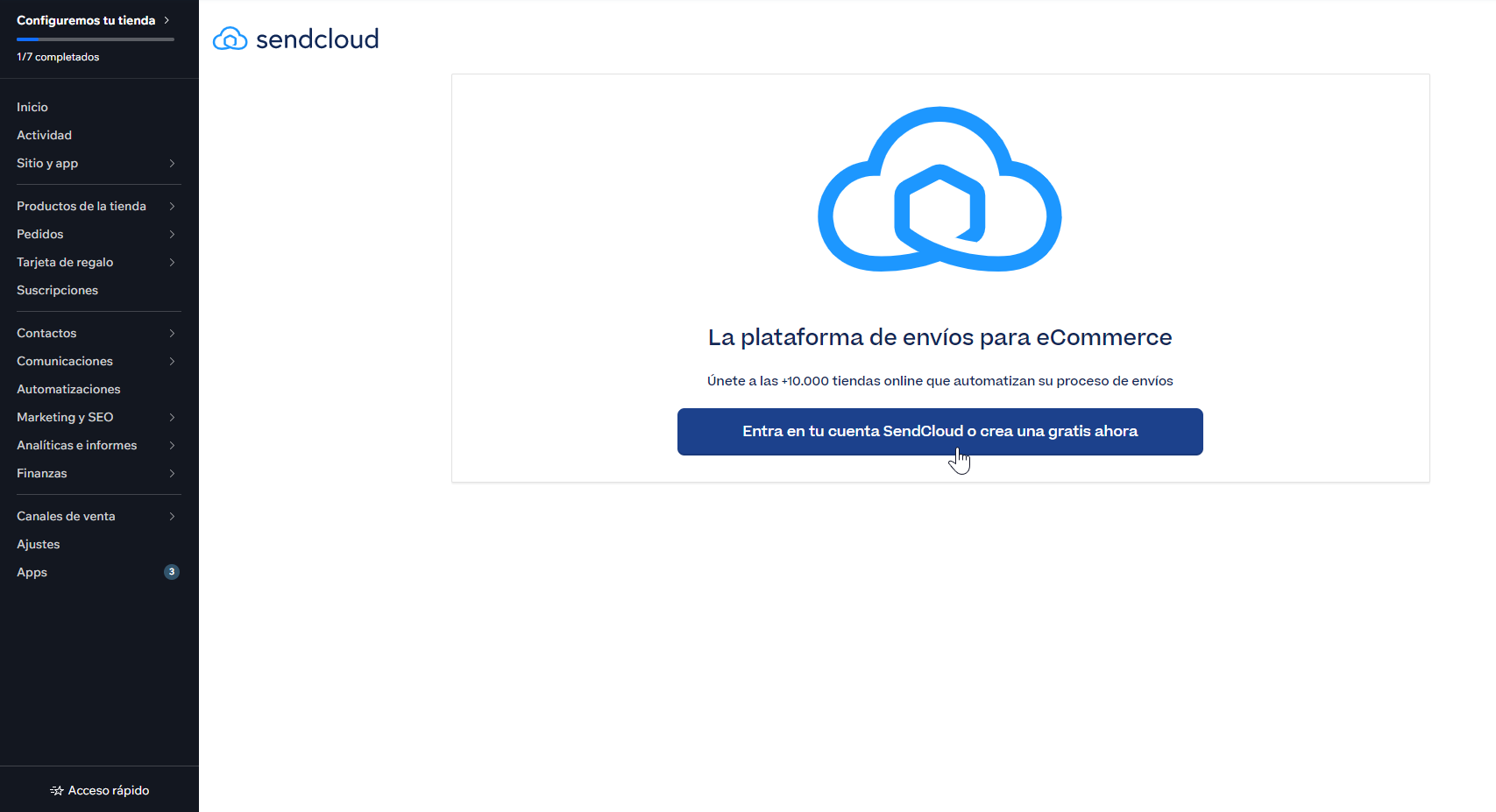This screenshot has height=812, width=1496.
Task: Open Suscripciones in the sidebar
Action: click(58, 290)
